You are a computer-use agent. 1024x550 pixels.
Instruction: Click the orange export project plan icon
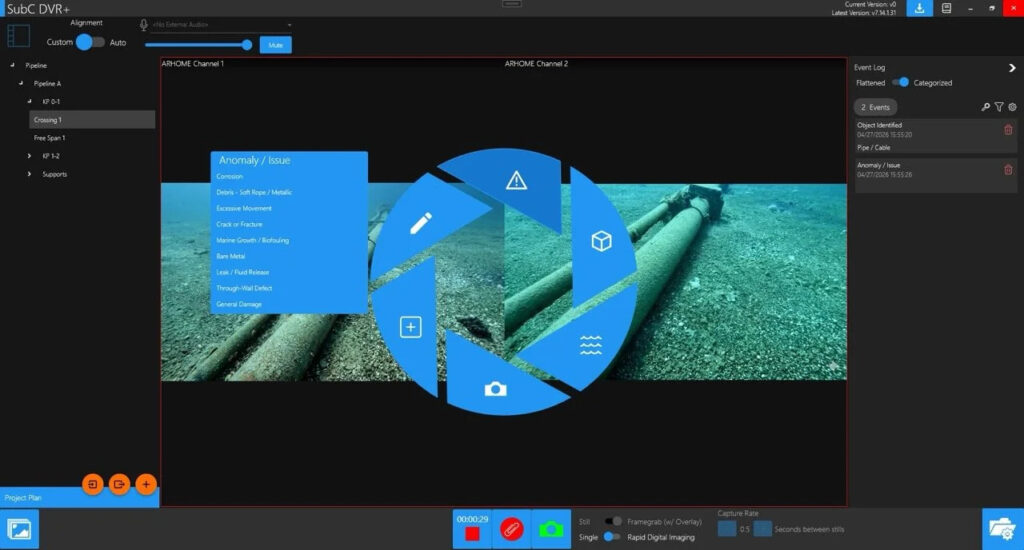tap(119, 484)
